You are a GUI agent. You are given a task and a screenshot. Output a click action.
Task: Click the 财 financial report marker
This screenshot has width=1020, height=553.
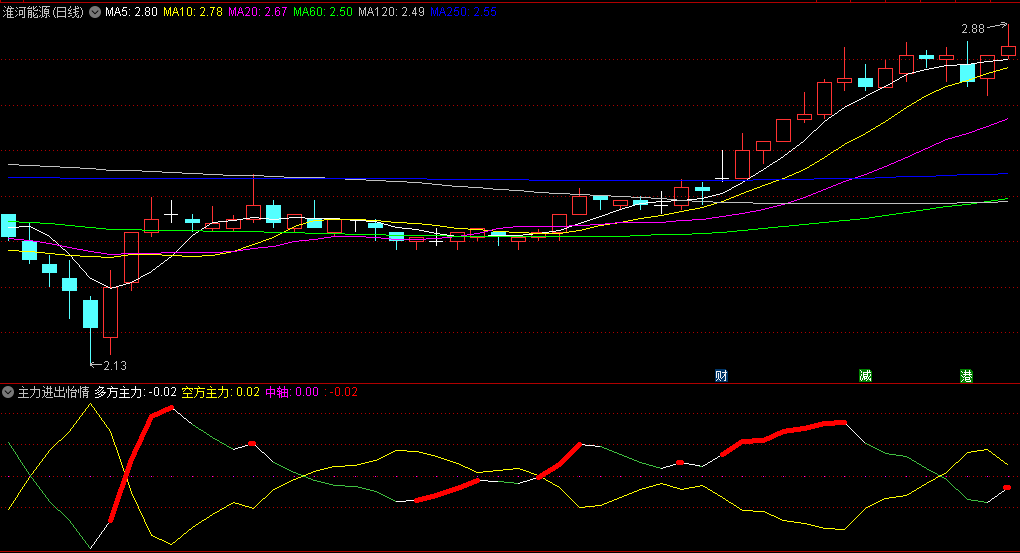721,376
